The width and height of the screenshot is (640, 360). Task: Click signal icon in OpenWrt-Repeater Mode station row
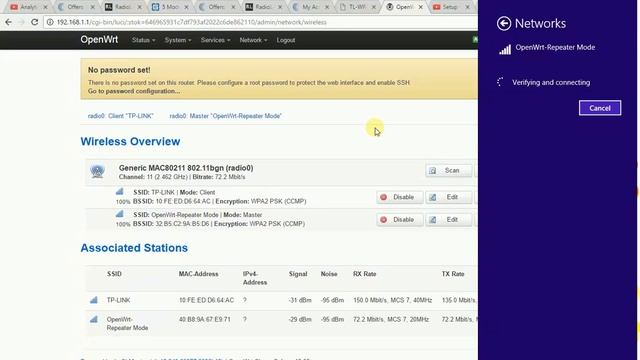pos(94,319)
